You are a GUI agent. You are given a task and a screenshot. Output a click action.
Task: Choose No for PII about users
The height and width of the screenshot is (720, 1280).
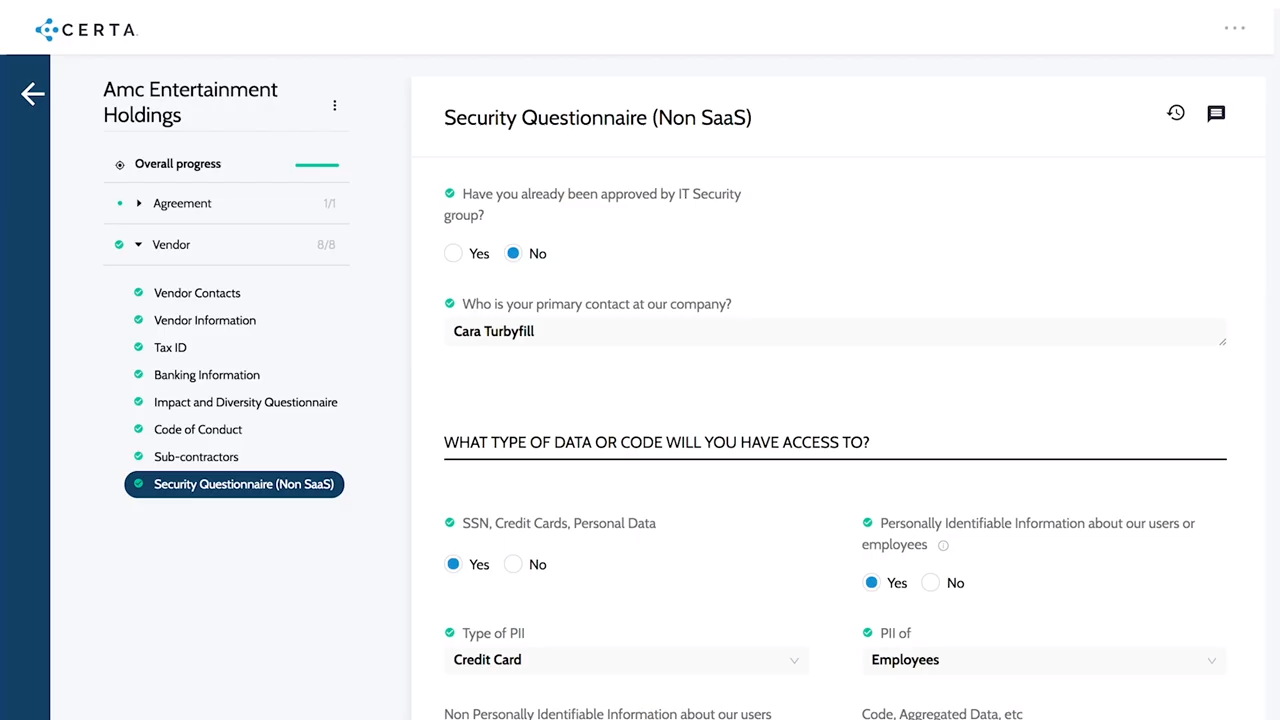pos(931,583)
